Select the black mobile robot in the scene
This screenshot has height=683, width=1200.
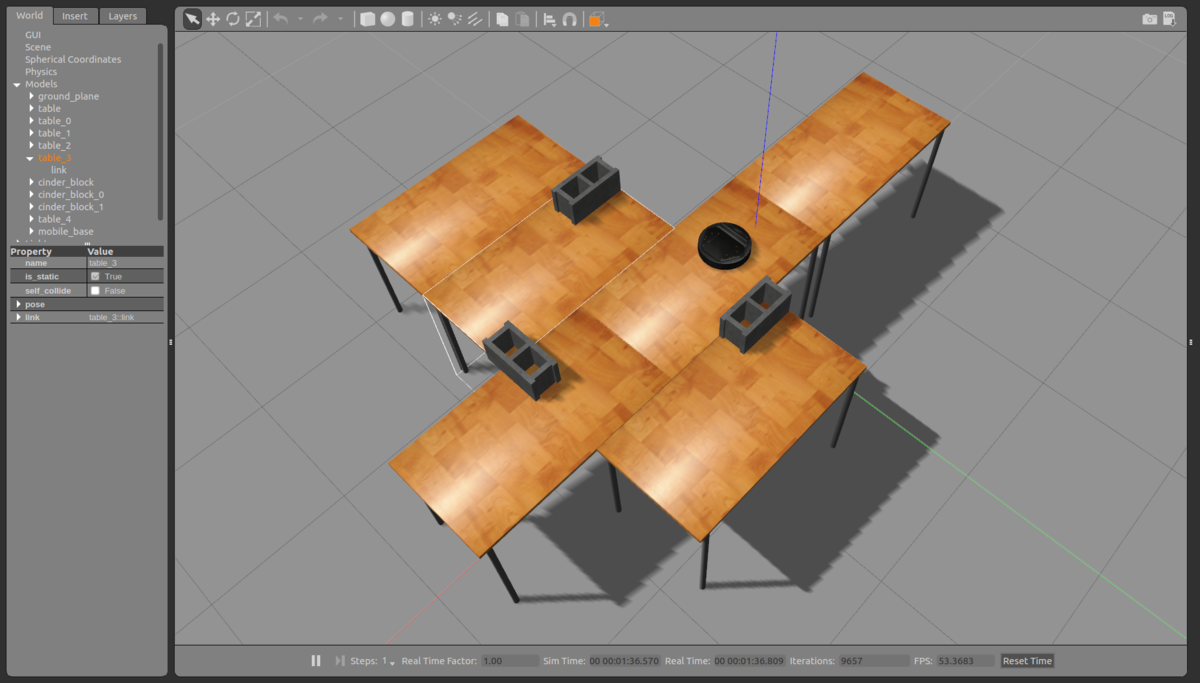pyautogui.click(x=724, y=246)
